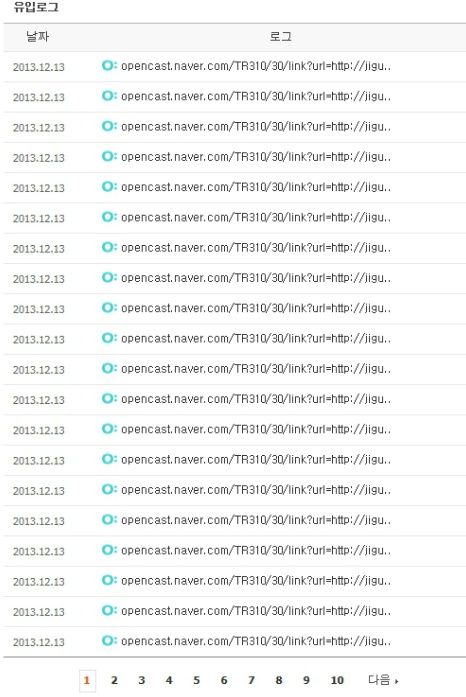Screen dimensions: 466x697
Task: Open the opencast.naver.com link in twelfth row
Action: click(256, 399)
